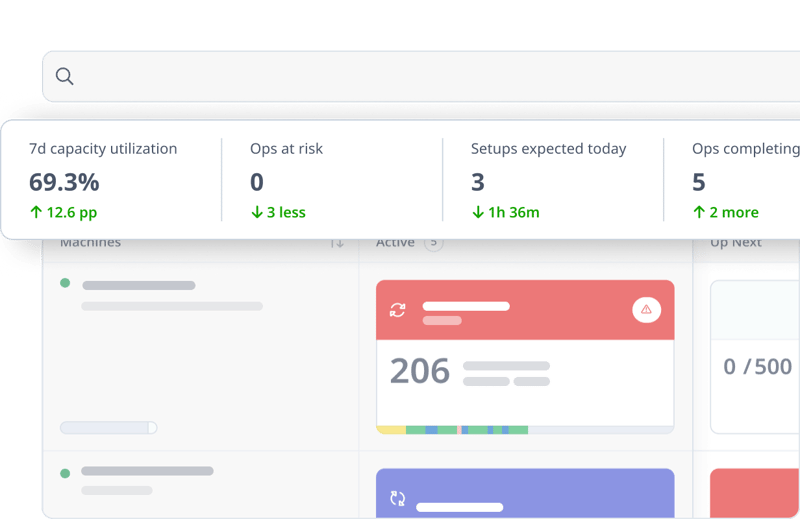The width and height of the screenshot is (800, 519).
Task: Open the red Up Next job card
Action: point(755,493)
